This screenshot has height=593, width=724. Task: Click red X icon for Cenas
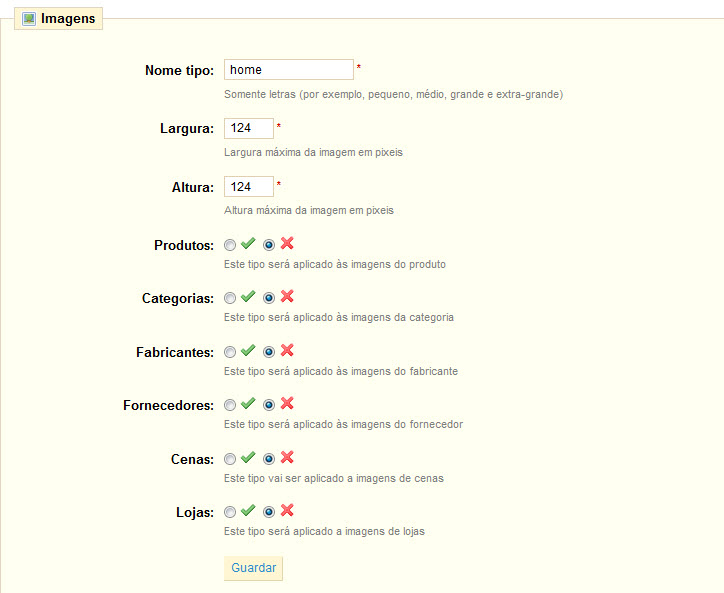(287, 458)
